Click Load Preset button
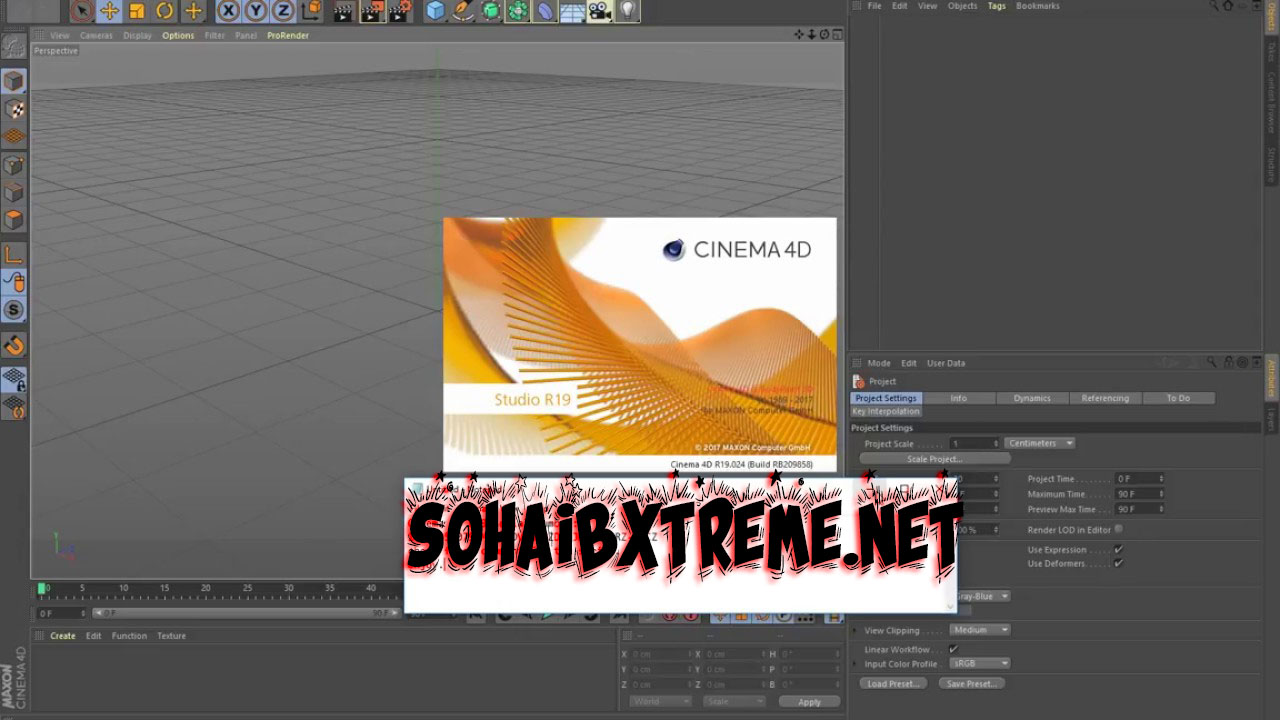 click(893, 684)
